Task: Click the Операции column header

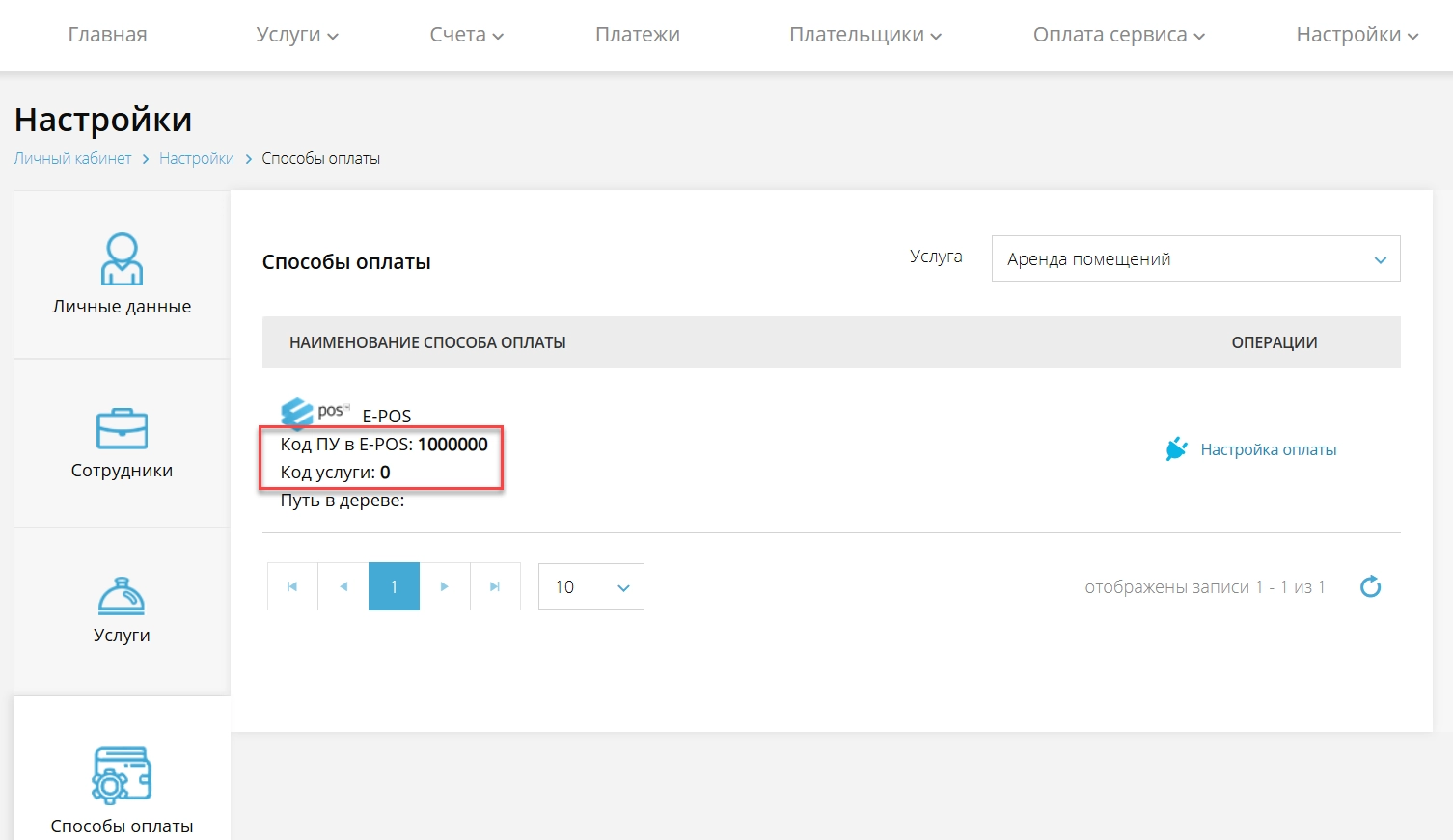Action: point(1275,342)
